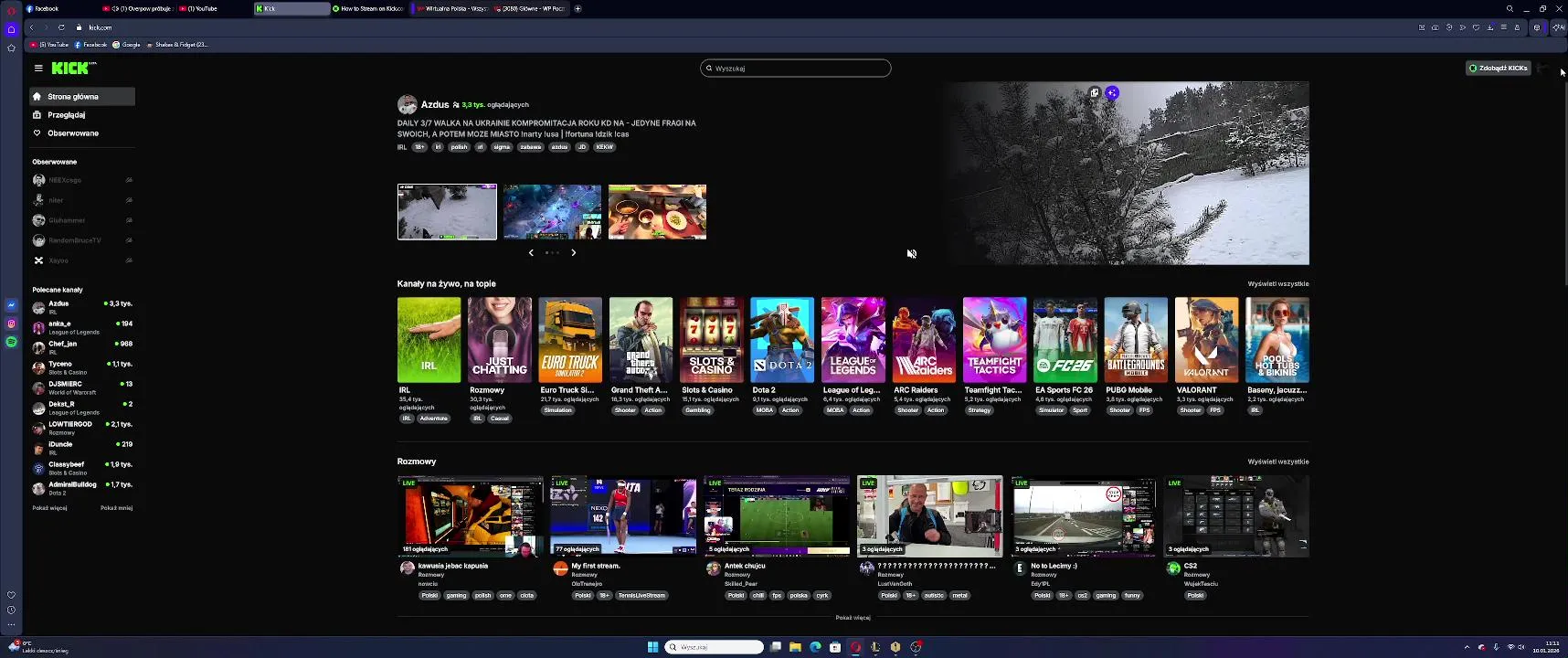The image size is (1568, 658).
Task: Open the 'My first stream.' stream thumbnail
Action: tap(623, 515)
